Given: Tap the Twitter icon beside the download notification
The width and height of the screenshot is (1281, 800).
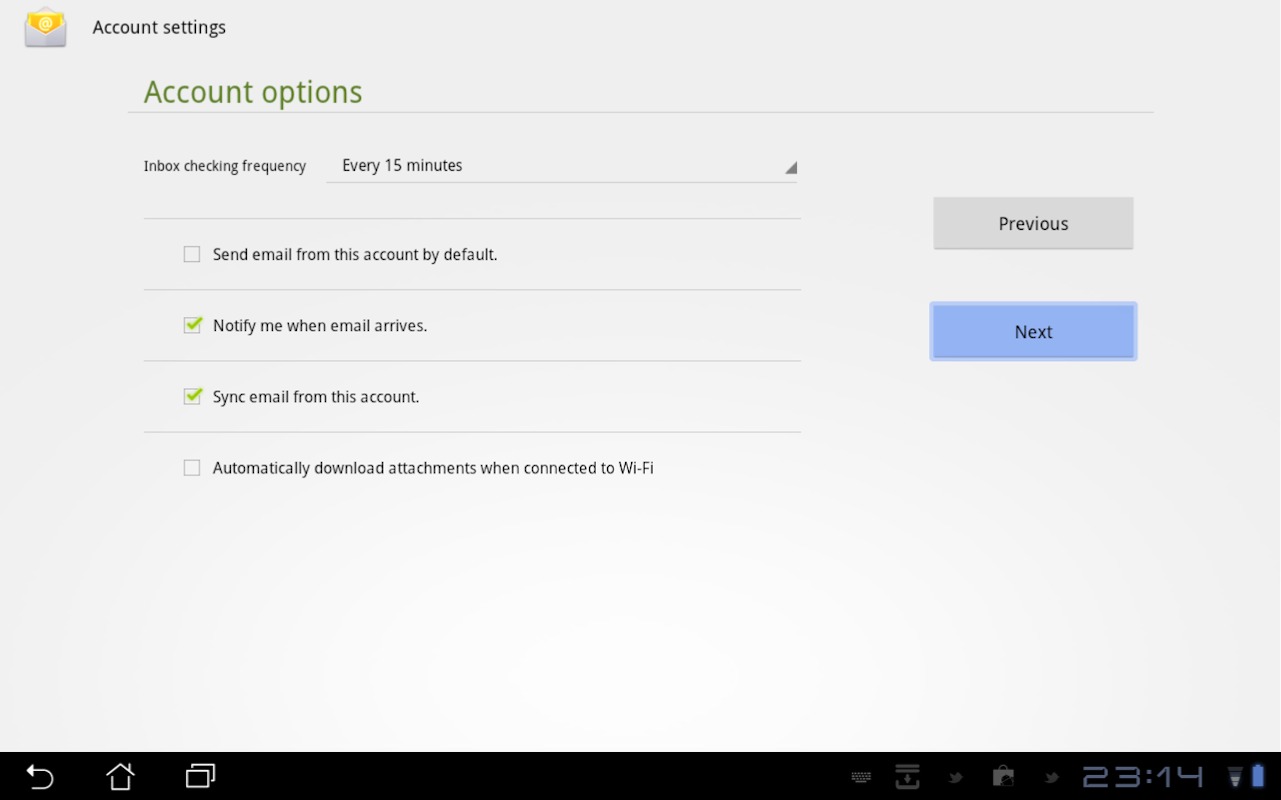Looking at the screenshot, I should pos(956,777).
